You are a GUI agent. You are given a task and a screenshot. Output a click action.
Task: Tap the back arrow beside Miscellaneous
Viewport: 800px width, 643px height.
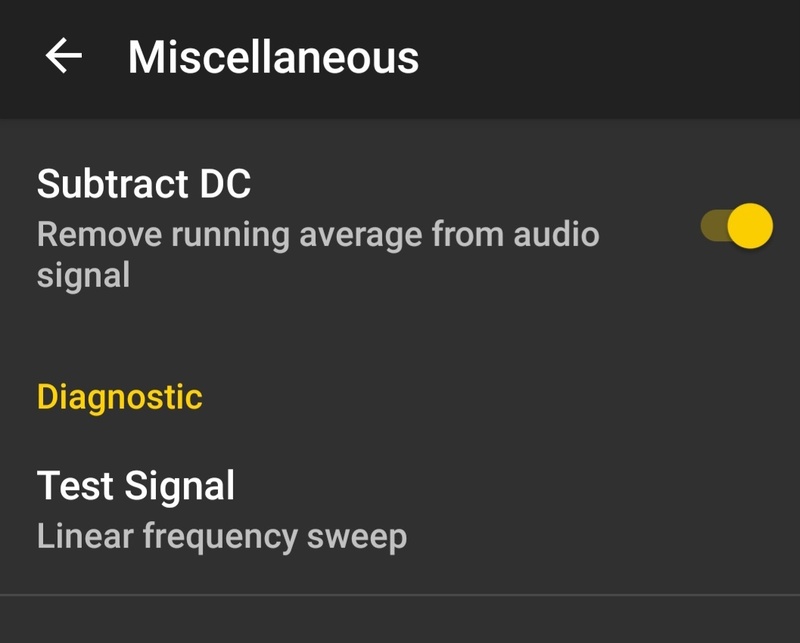[64, 57]
